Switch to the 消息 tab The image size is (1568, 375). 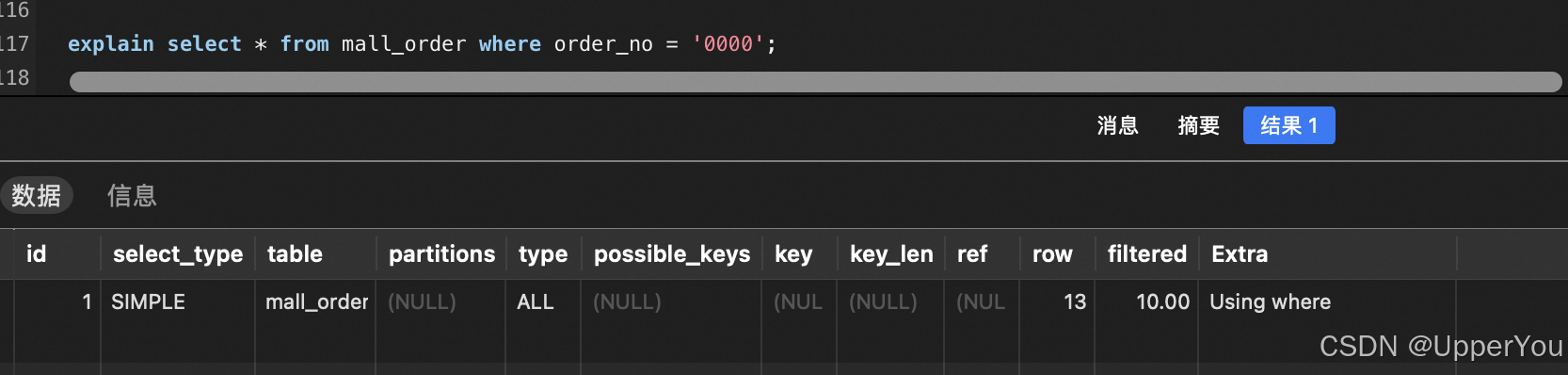pos(1117,125)
